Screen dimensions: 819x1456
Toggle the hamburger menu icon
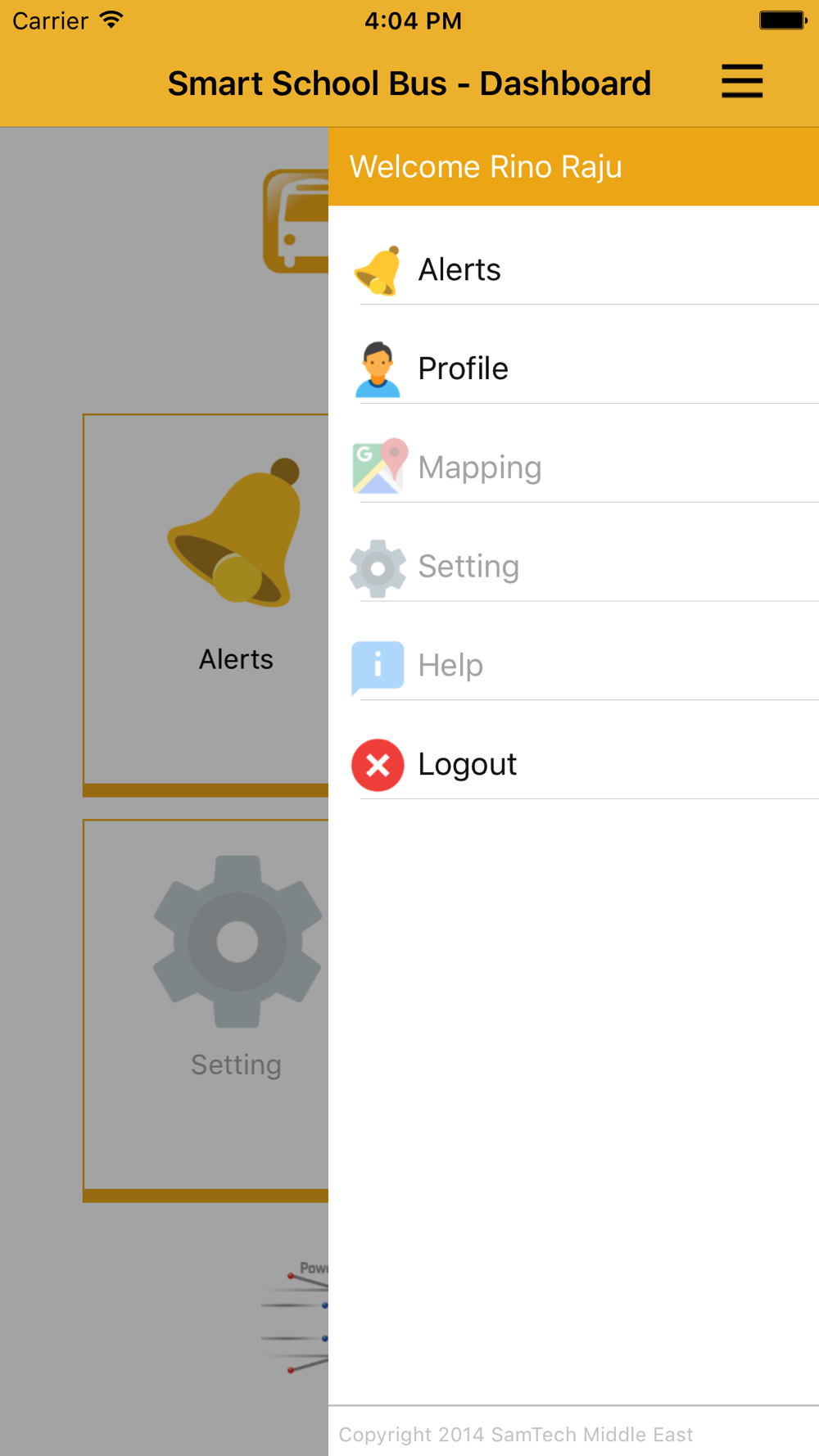[742, 82]
